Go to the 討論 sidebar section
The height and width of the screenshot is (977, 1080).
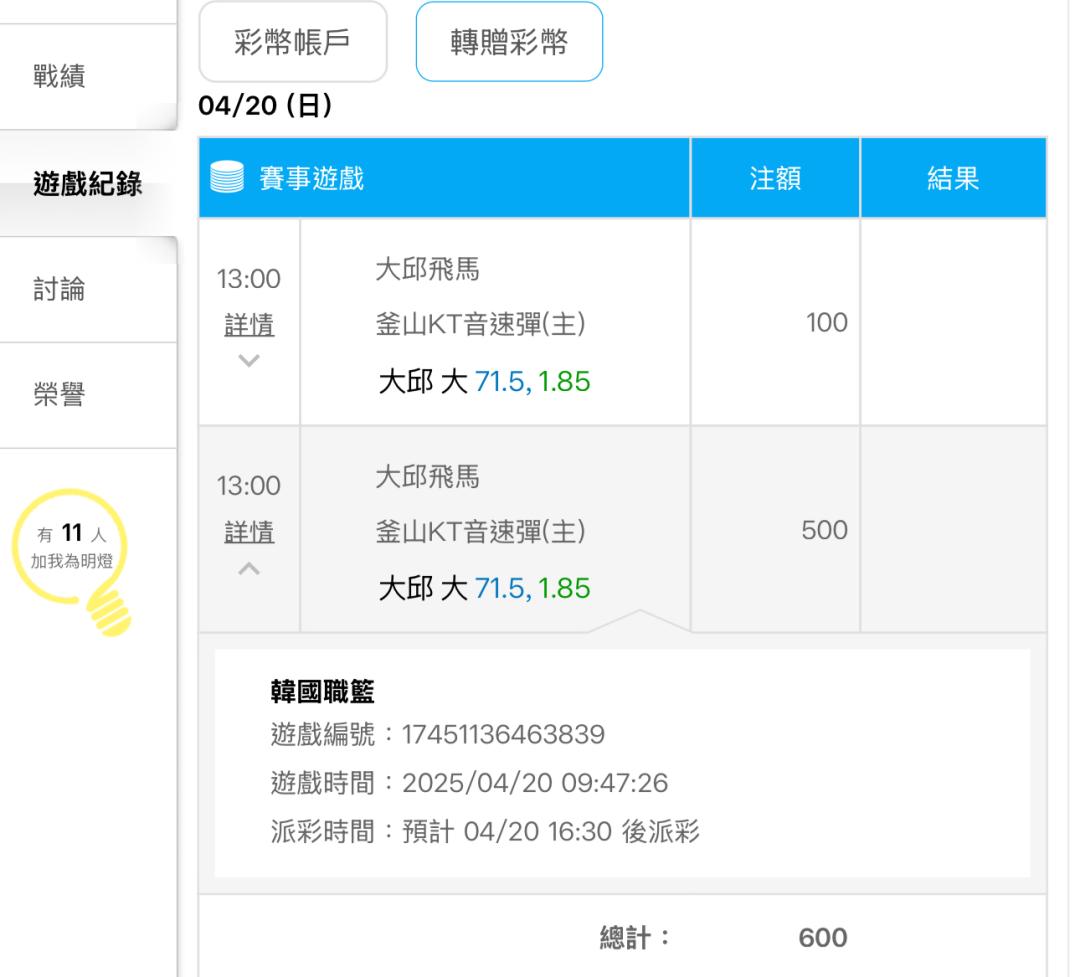click(59, 289)
